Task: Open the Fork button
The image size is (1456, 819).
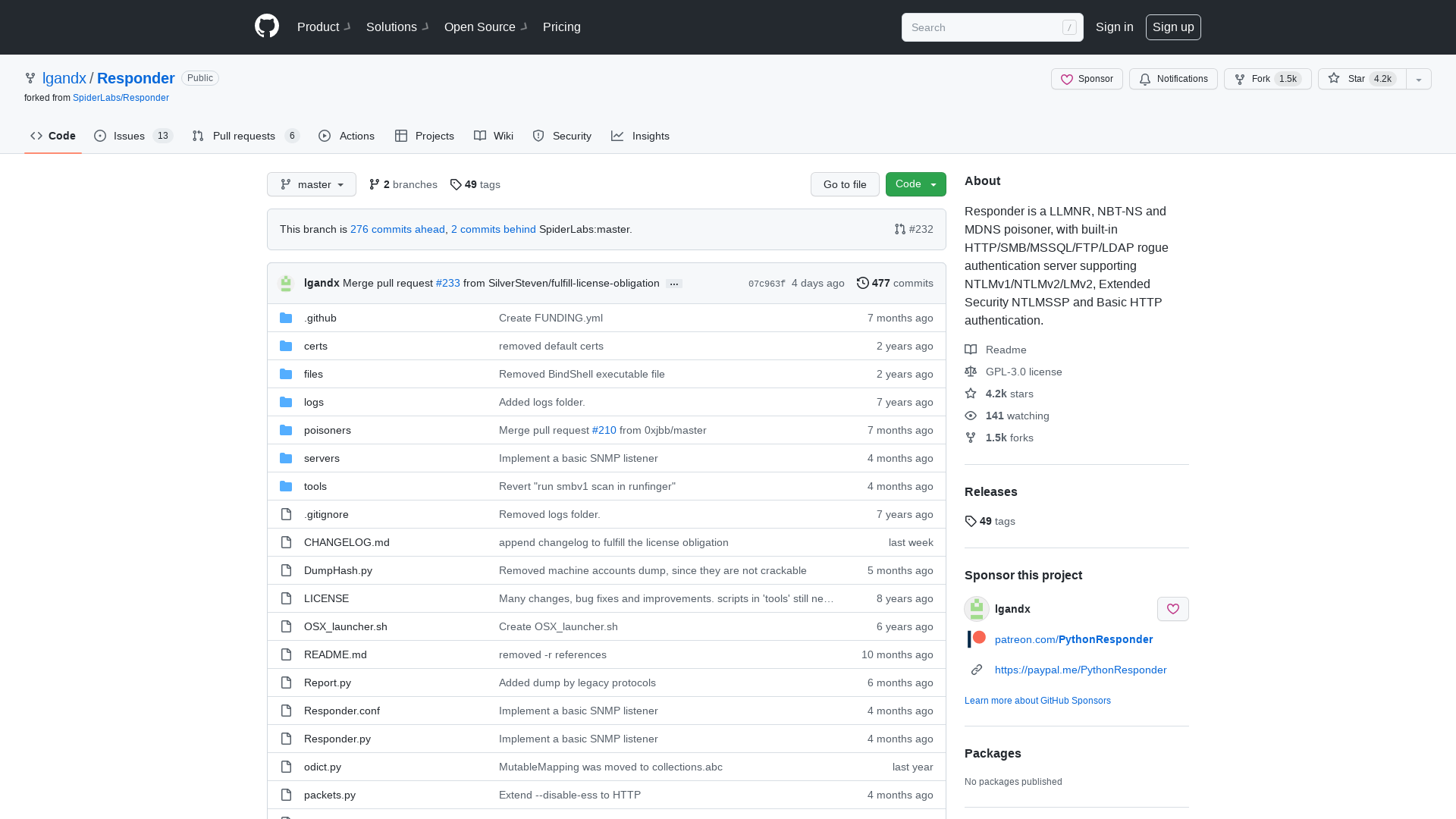Action: coord(1268,79)
